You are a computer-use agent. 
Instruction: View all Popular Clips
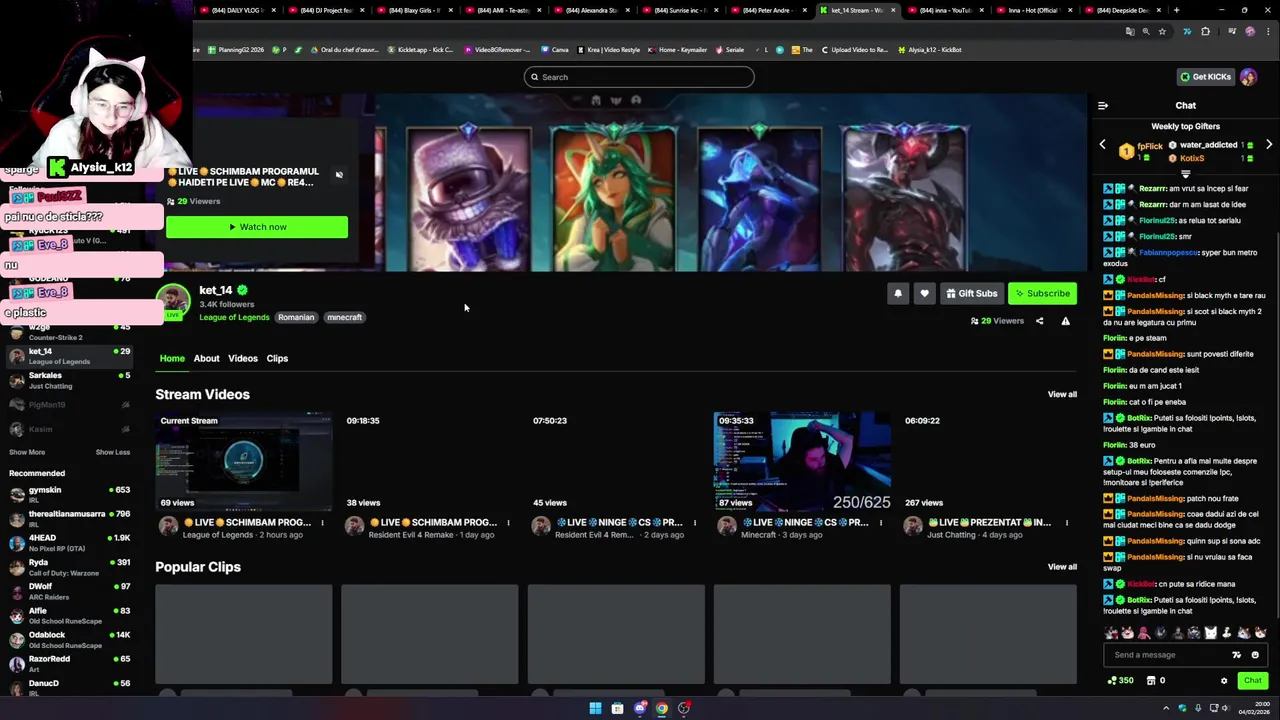pos(1062,567)
